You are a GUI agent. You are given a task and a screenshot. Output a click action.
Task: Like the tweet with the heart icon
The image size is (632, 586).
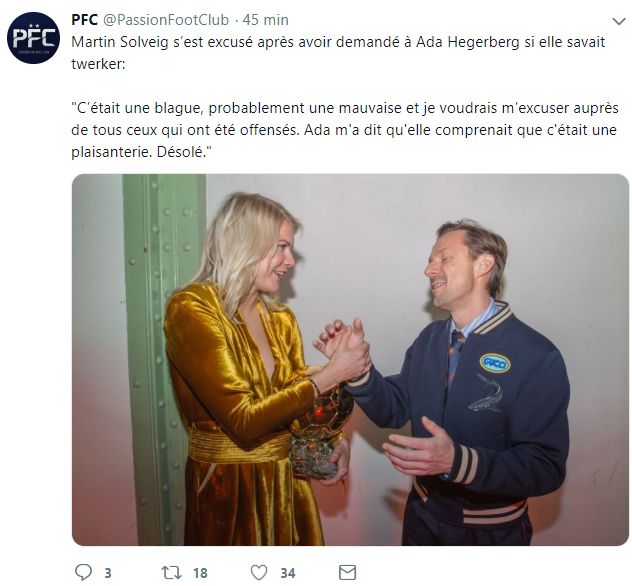tap(259, 572)
